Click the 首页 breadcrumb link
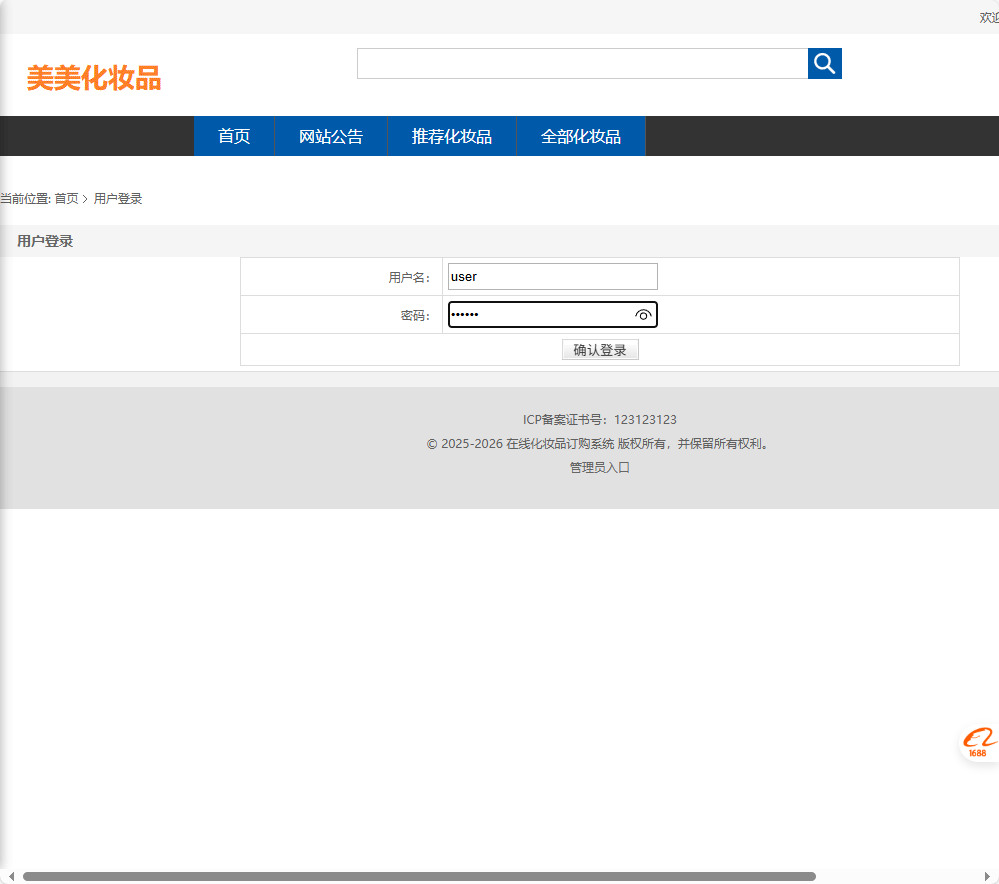 68,198
